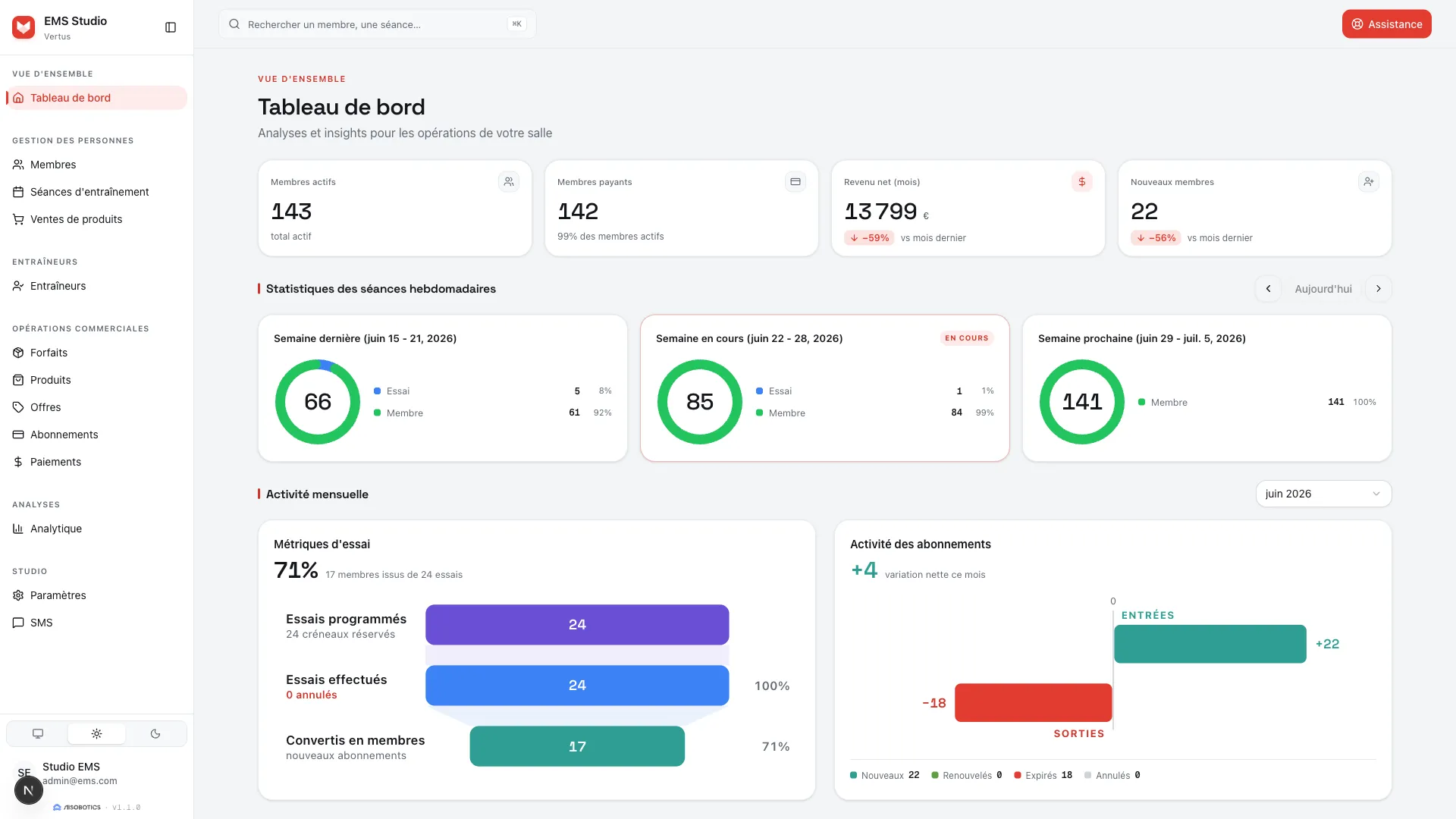Click the Paiements dollar icon in sidebar

pos(18,462)
